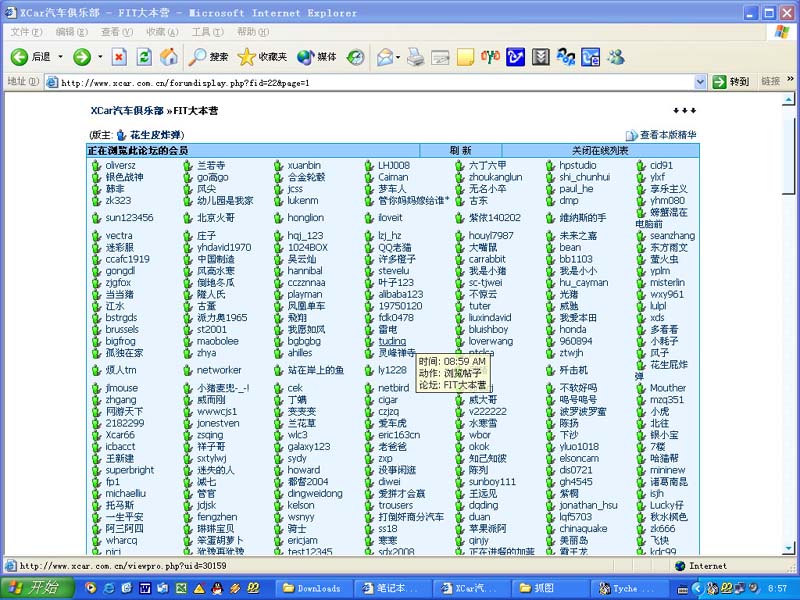This screenshot has width=800, height=600.
Task: Open user jonathan_hsu profile
Action: (x=588, y=505)
